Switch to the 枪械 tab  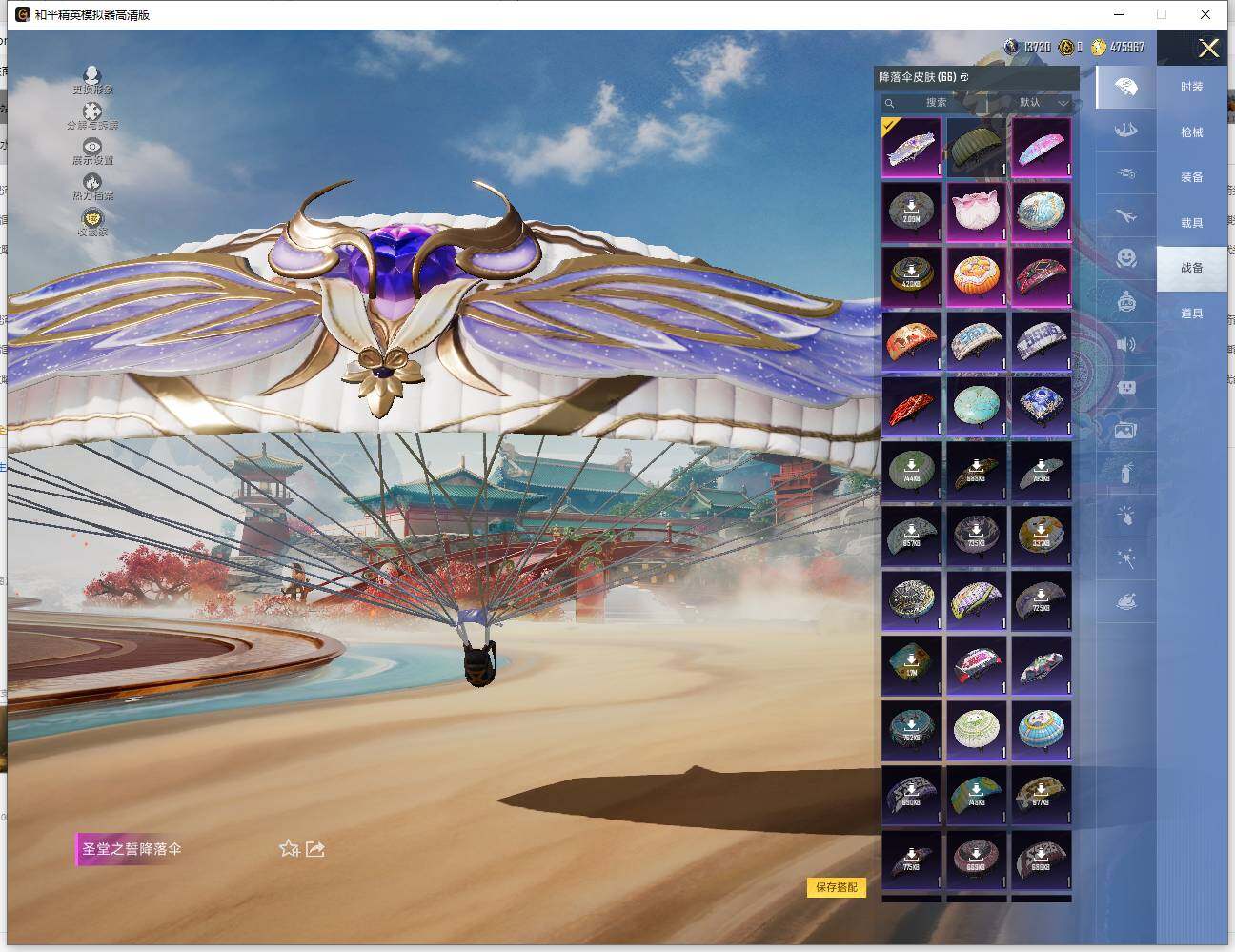click(x=1191, y=132)
